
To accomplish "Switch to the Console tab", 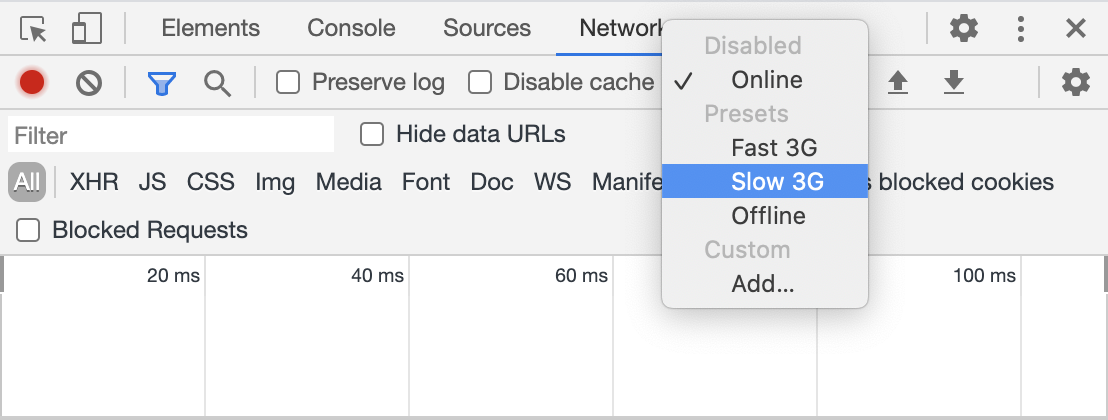I will pos(351,28).
